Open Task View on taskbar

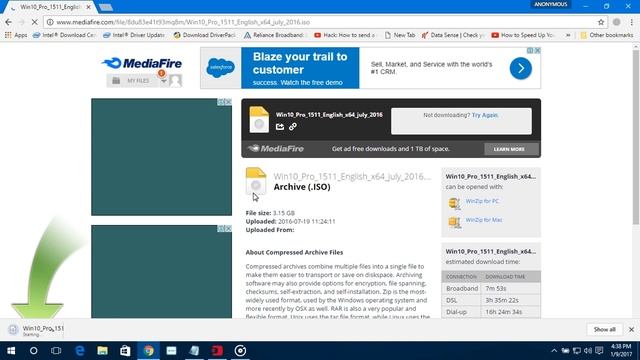point(56,351)
